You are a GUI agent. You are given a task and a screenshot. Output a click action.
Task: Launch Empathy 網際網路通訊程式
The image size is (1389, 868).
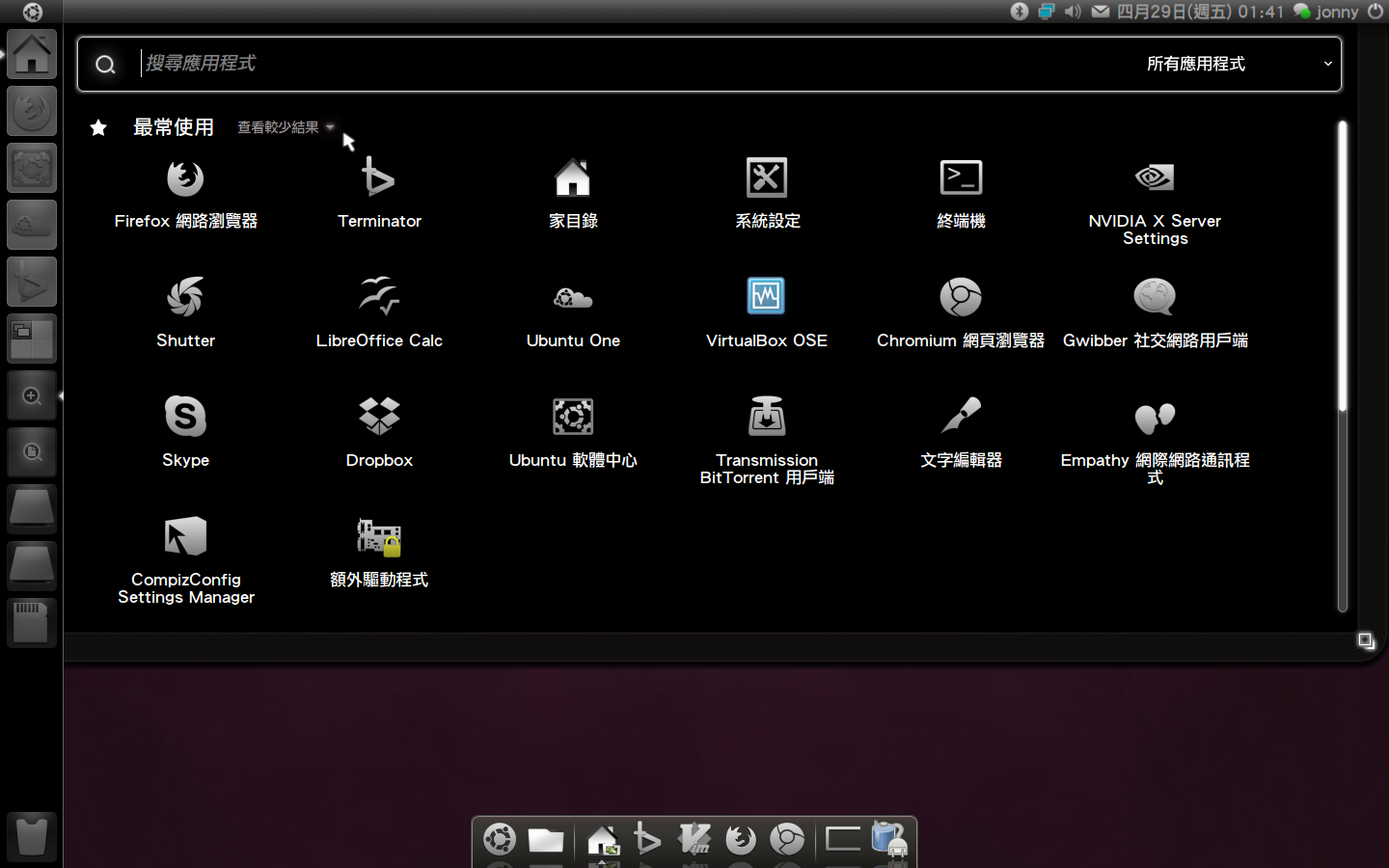pyautogui.click(x=1155, y=442)
